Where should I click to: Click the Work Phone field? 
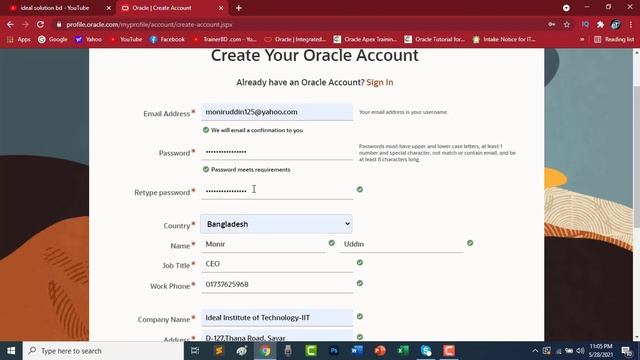coord(277,284)
